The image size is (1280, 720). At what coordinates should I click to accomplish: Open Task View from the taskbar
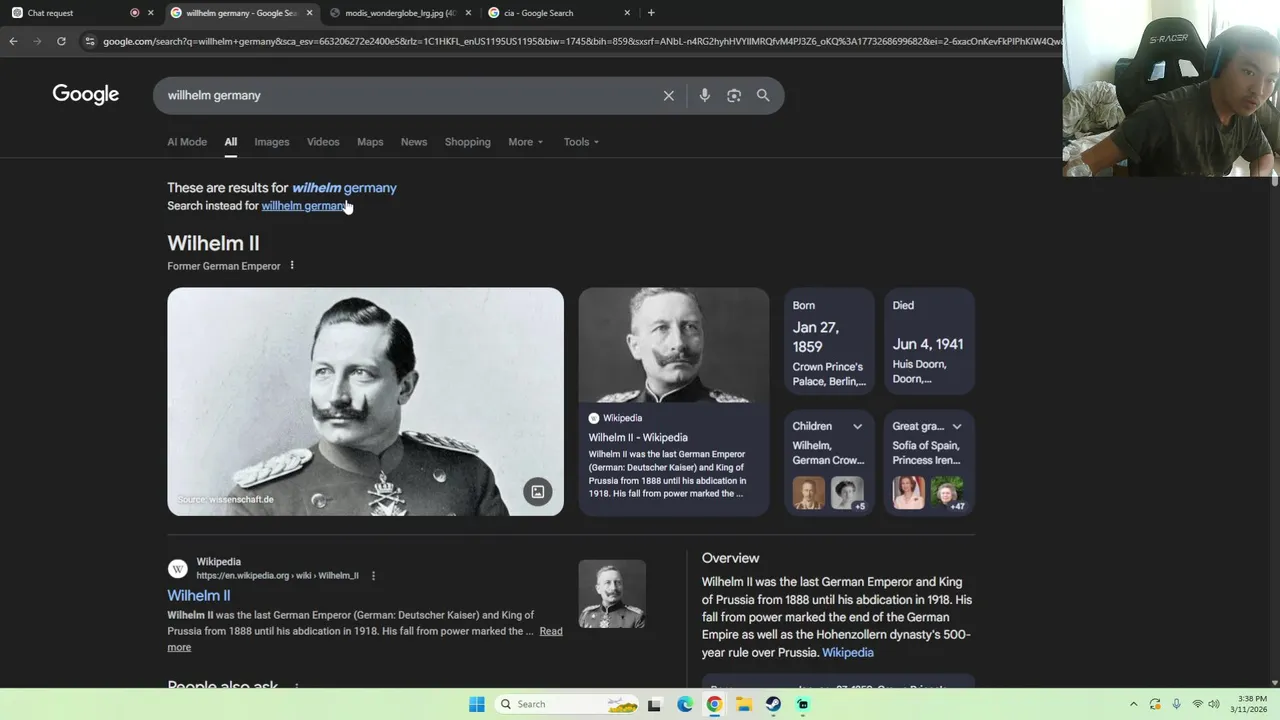coord(654,704)
